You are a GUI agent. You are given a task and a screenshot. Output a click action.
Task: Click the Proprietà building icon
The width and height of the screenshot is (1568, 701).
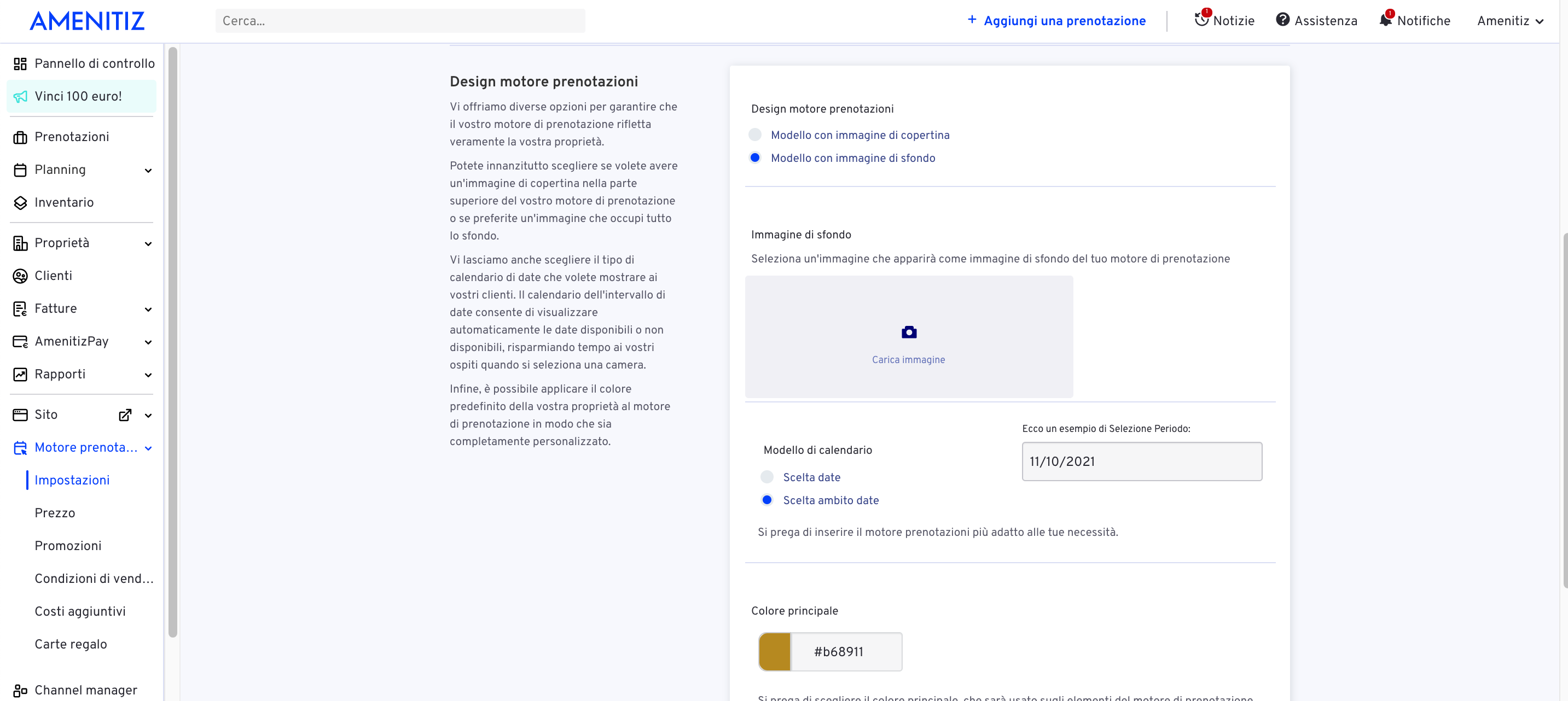pyautogui.click(x=20, y=243)
